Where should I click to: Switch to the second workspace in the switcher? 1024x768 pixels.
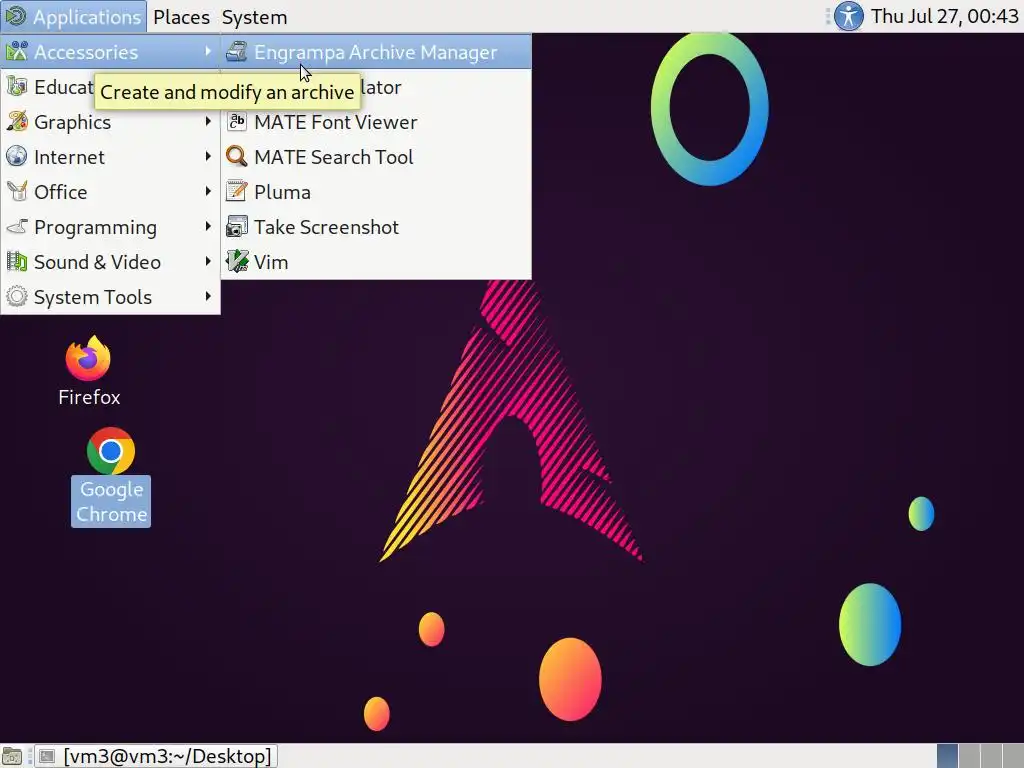[969, 756]
